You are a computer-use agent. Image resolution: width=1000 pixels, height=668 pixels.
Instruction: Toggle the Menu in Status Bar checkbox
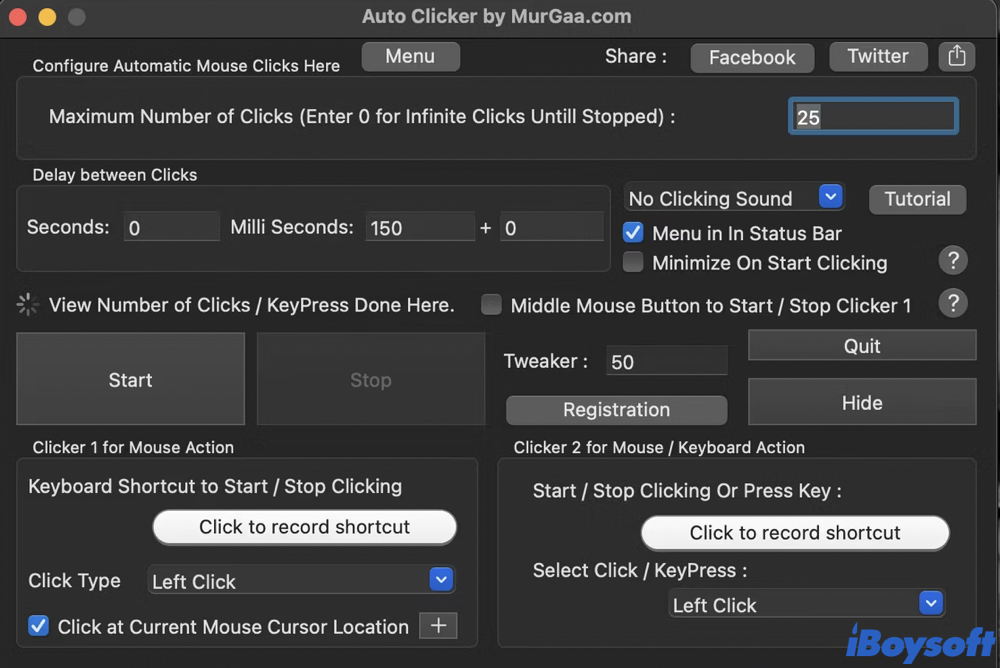click(632, 233)
